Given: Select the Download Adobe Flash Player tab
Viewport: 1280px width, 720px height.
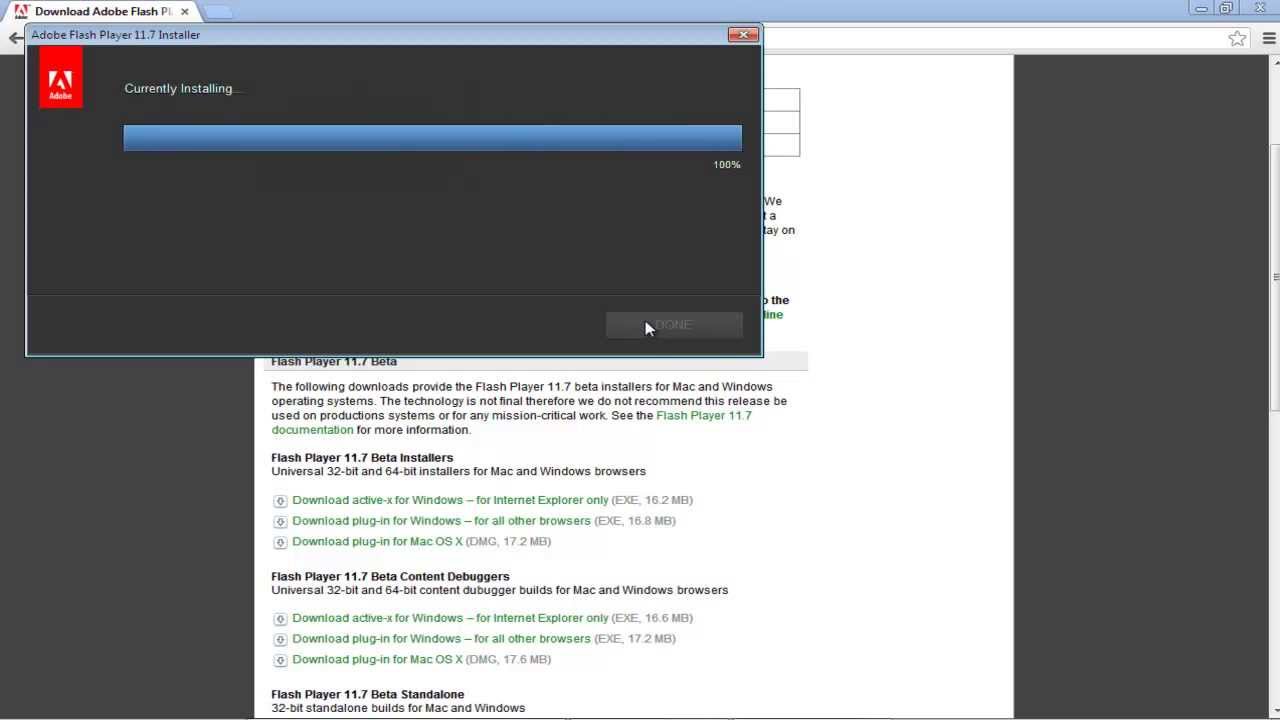Looking at the screenshot, I should coord(103,12).
